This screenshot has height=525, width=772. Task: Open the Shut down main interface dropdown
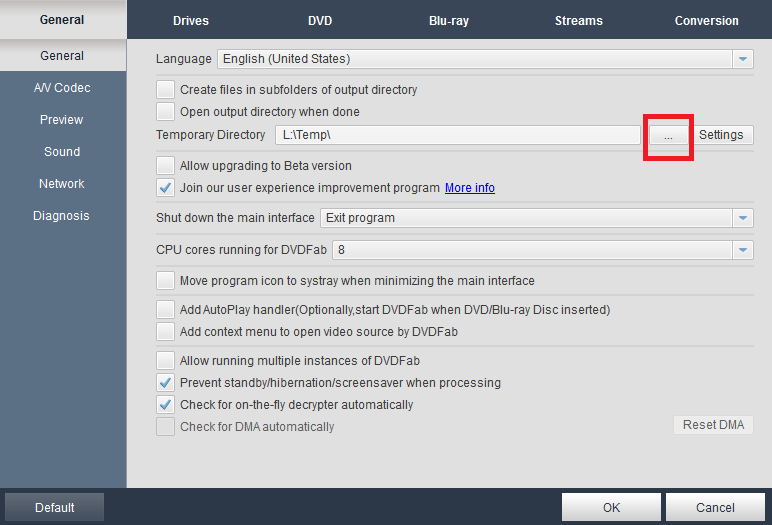[x=742, y=218]
